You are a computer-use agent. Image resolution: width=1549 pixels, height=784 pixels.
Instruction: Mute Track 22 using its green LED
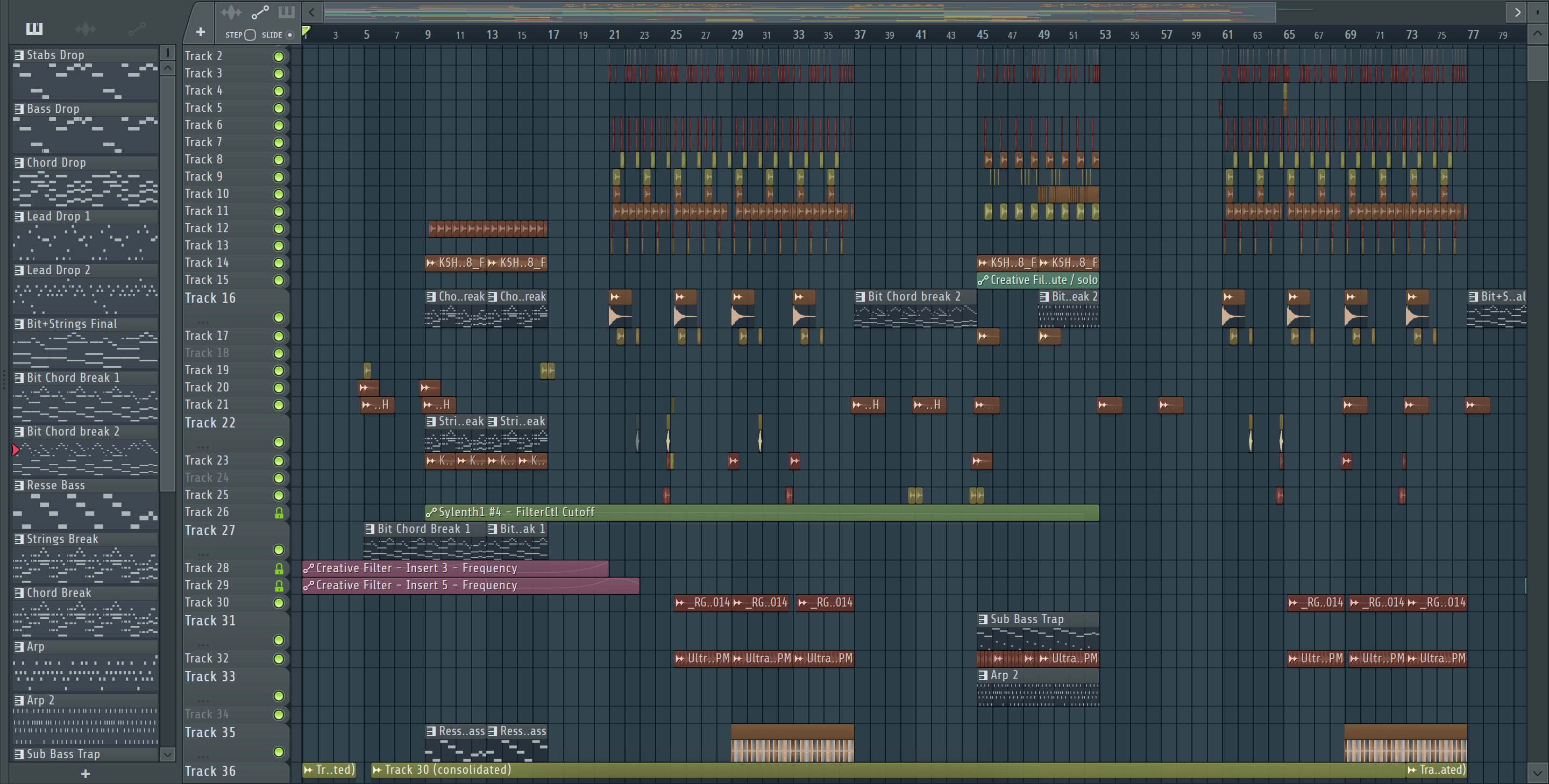coord(279,443)
